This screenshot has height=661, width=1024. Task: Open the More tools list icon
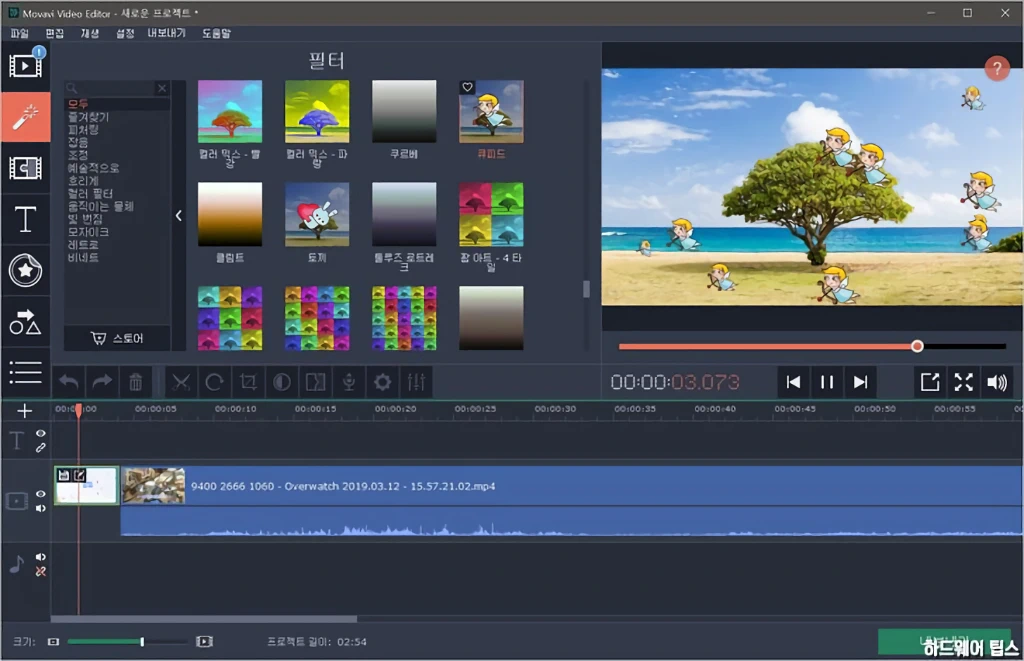coord(25,372)
